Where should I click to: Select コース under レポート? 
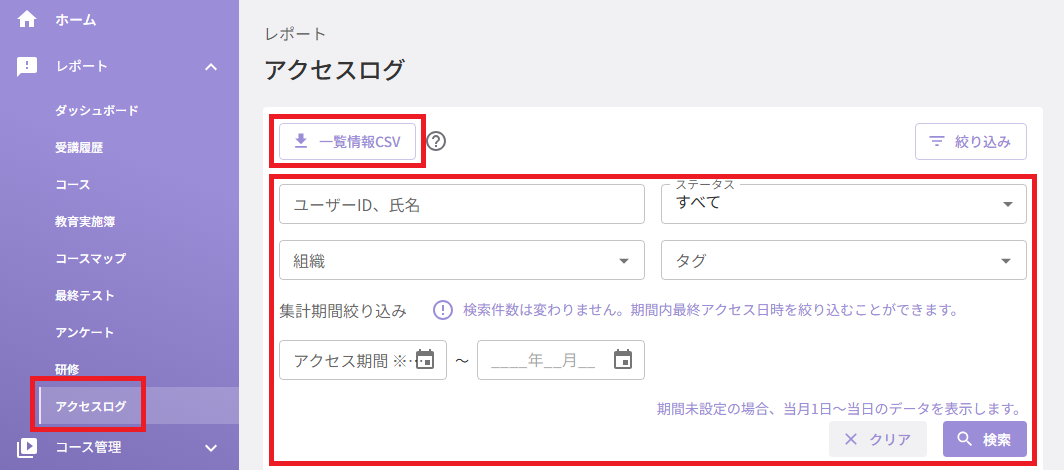[73, 184]
